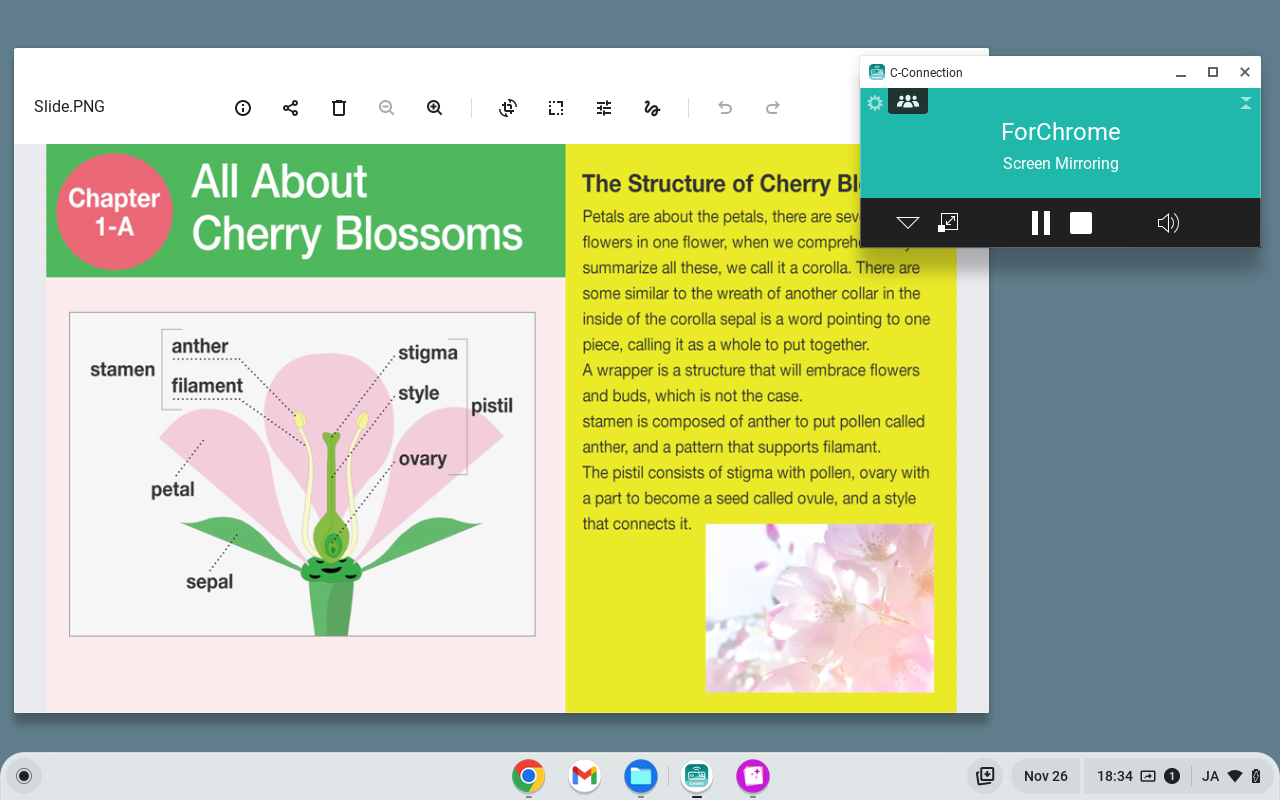Open the calendar from Nov 26 date
The height and width of the screenshot is (800, 1280).
(1046, 776)
